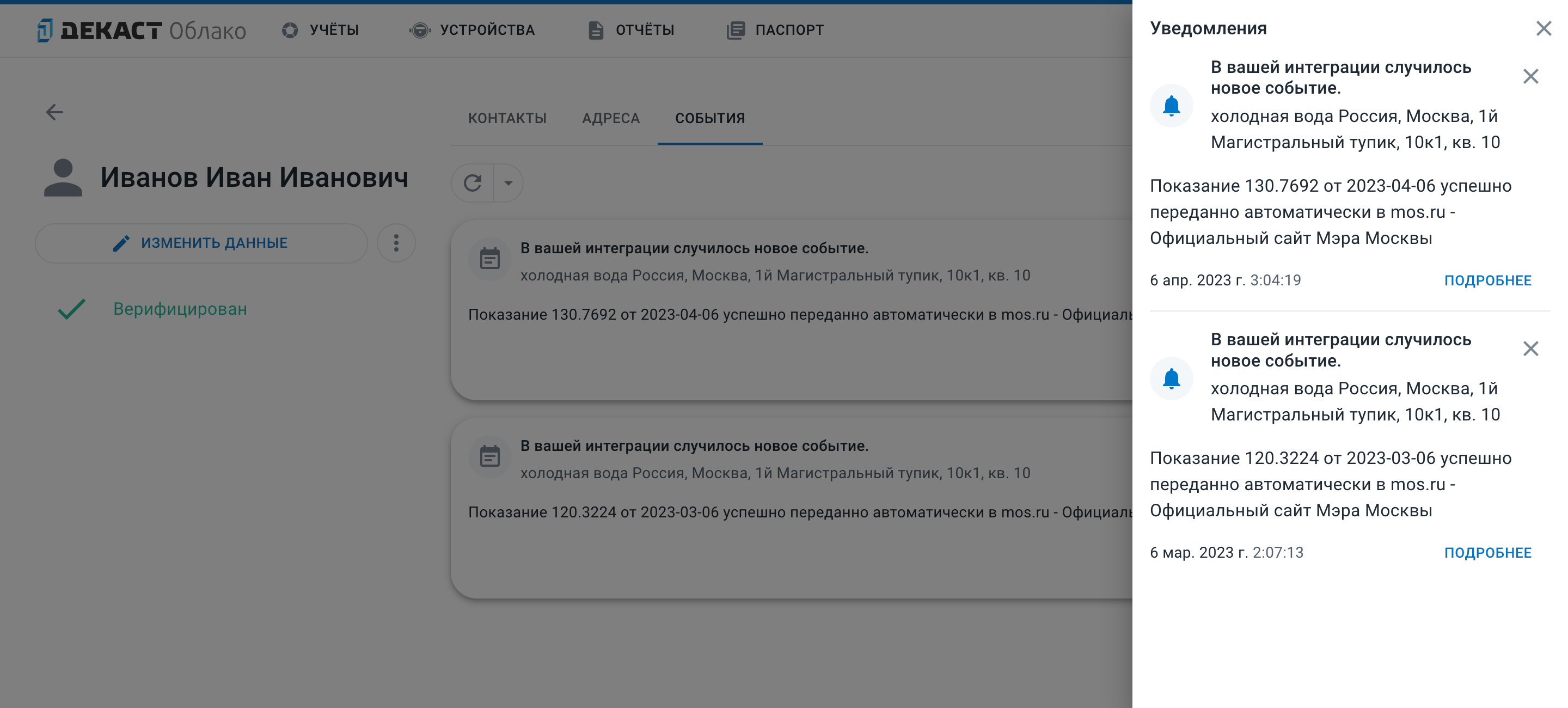The image size is (1568, 708).
Task: Close the Уведомления panel
Action: pos(1543,29)
